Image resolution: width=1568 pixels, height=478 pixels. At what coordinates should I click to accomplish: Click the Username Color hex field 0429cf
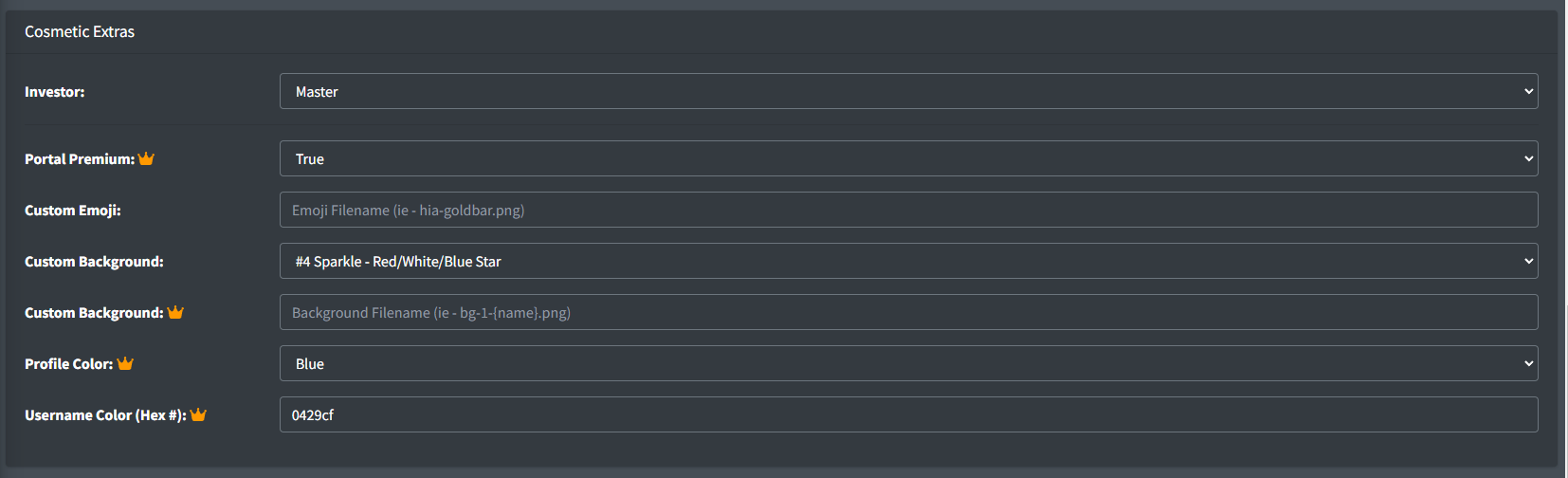pyautogui.click(x=908, y=414)
